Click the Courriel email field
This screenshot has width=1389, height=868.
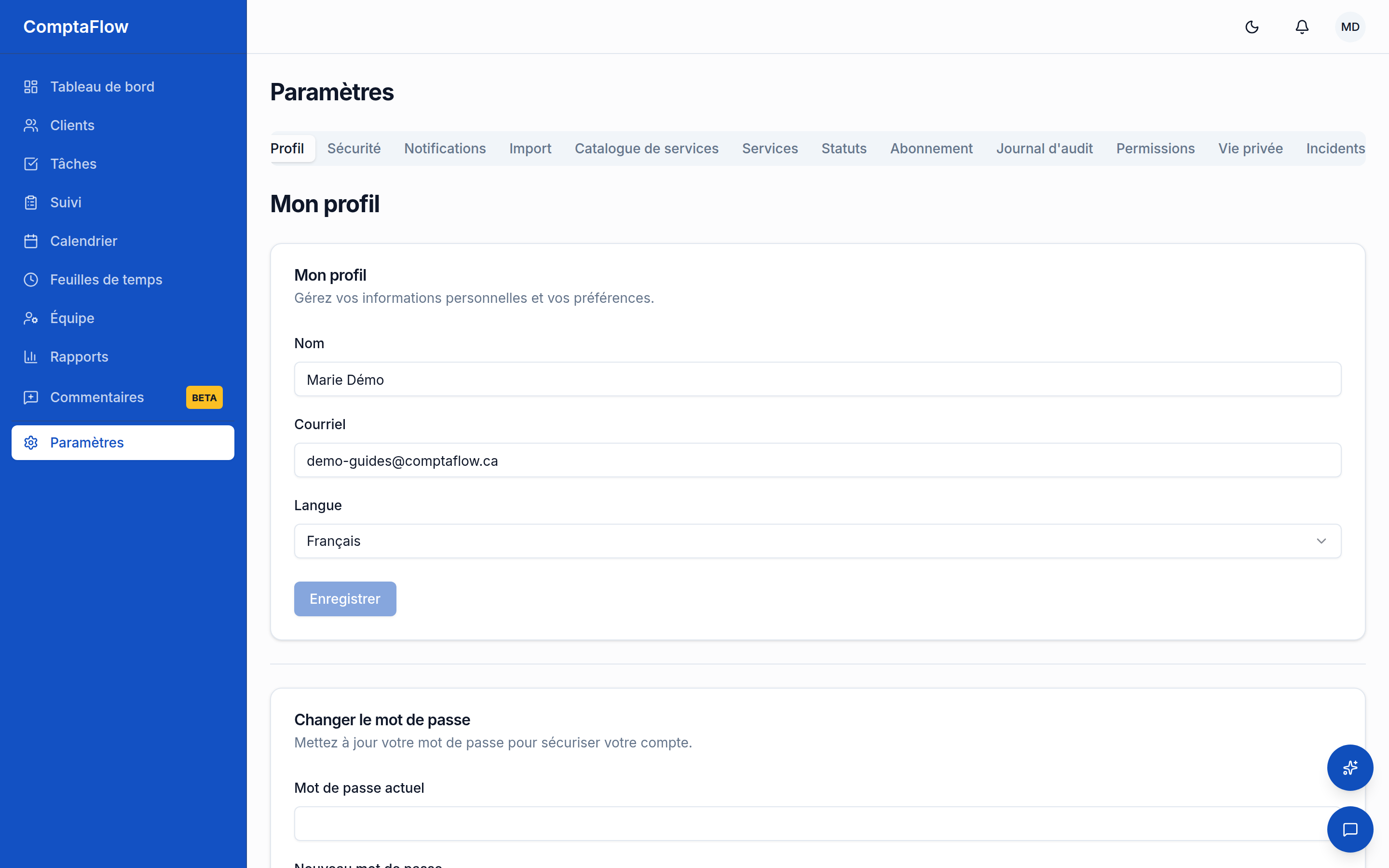(x=817, y=460)
